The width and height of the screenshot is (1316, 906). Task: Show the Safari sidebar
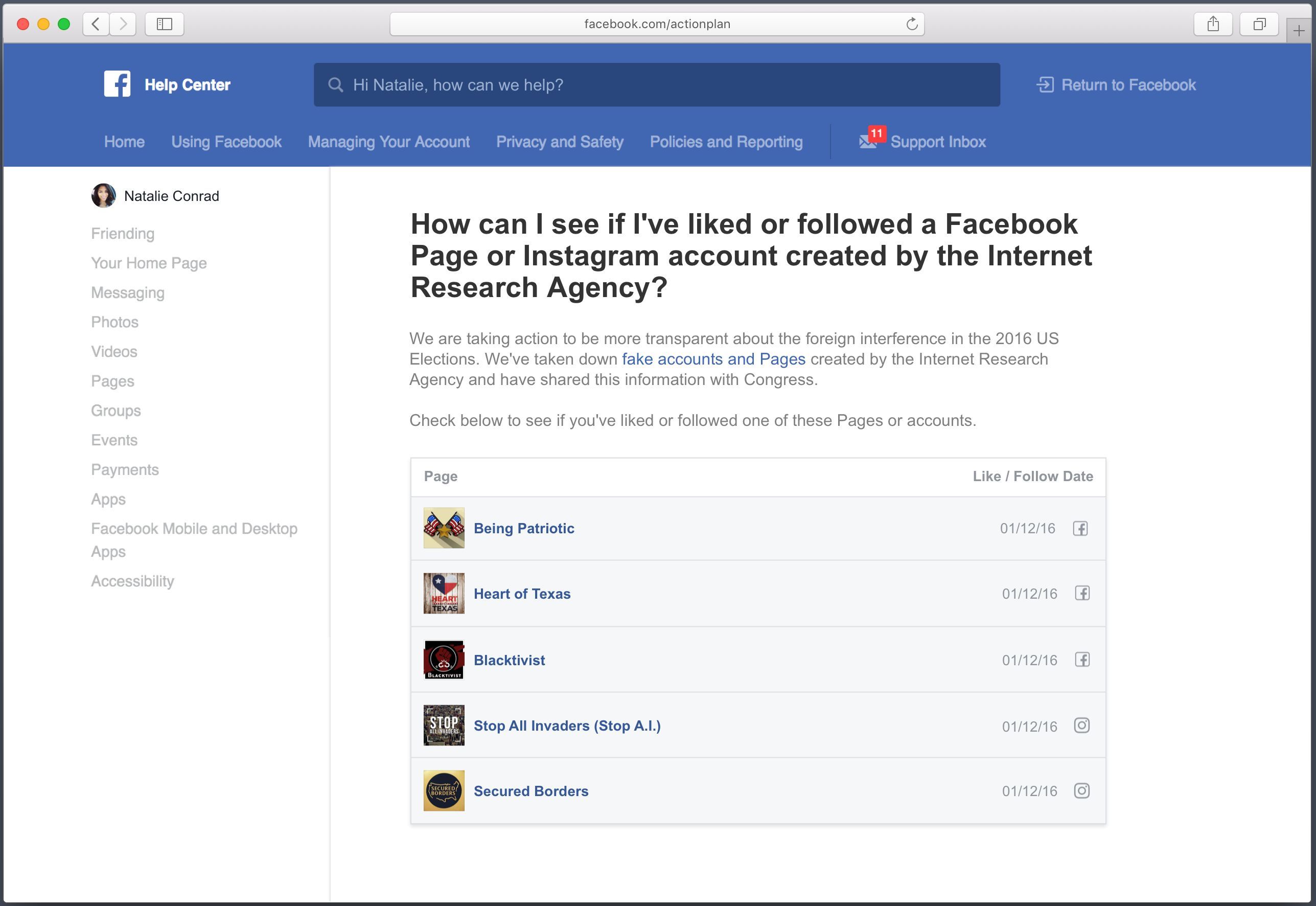(x=165, y=24)
